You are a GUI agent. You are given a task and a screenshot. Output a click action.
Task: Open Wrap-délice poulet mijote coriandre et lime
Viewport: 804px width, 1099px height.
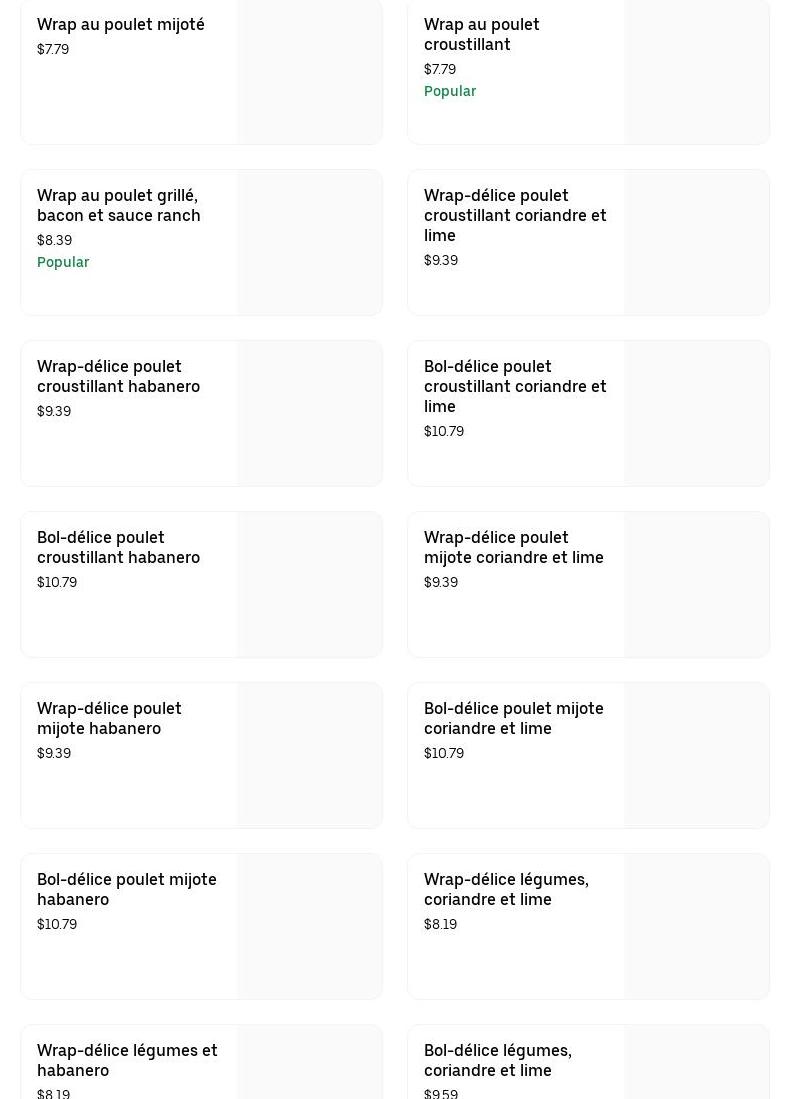pos(513,547)
